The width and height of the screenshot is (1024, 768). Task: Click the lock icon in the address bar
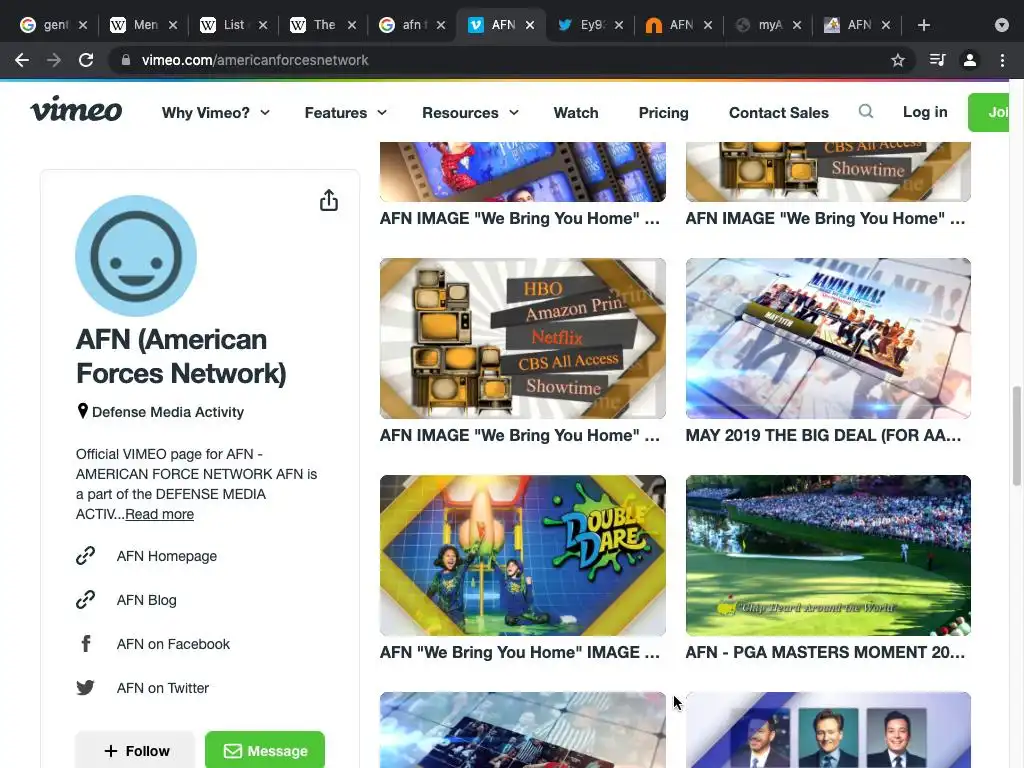pyautogui.click(x=126, y=60)
